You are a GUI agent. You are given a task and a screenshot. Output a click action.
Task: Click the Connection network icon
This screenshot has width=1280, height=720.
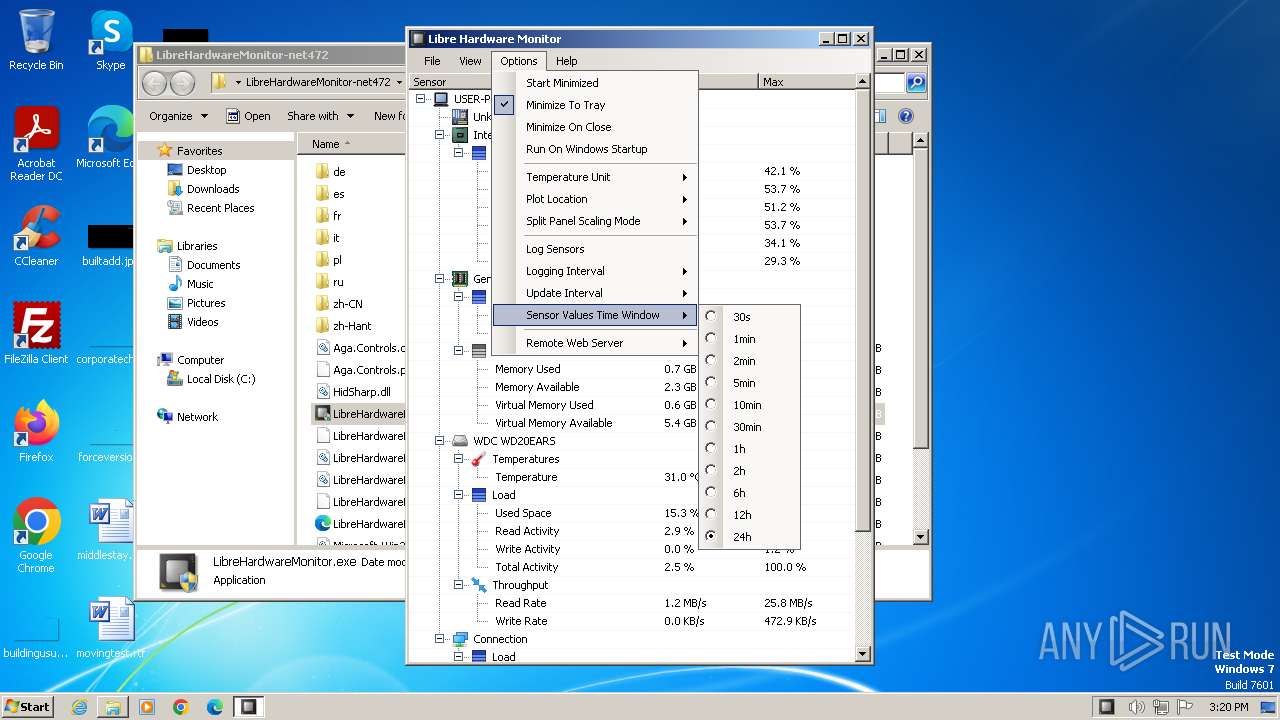(x=459, y=639)
